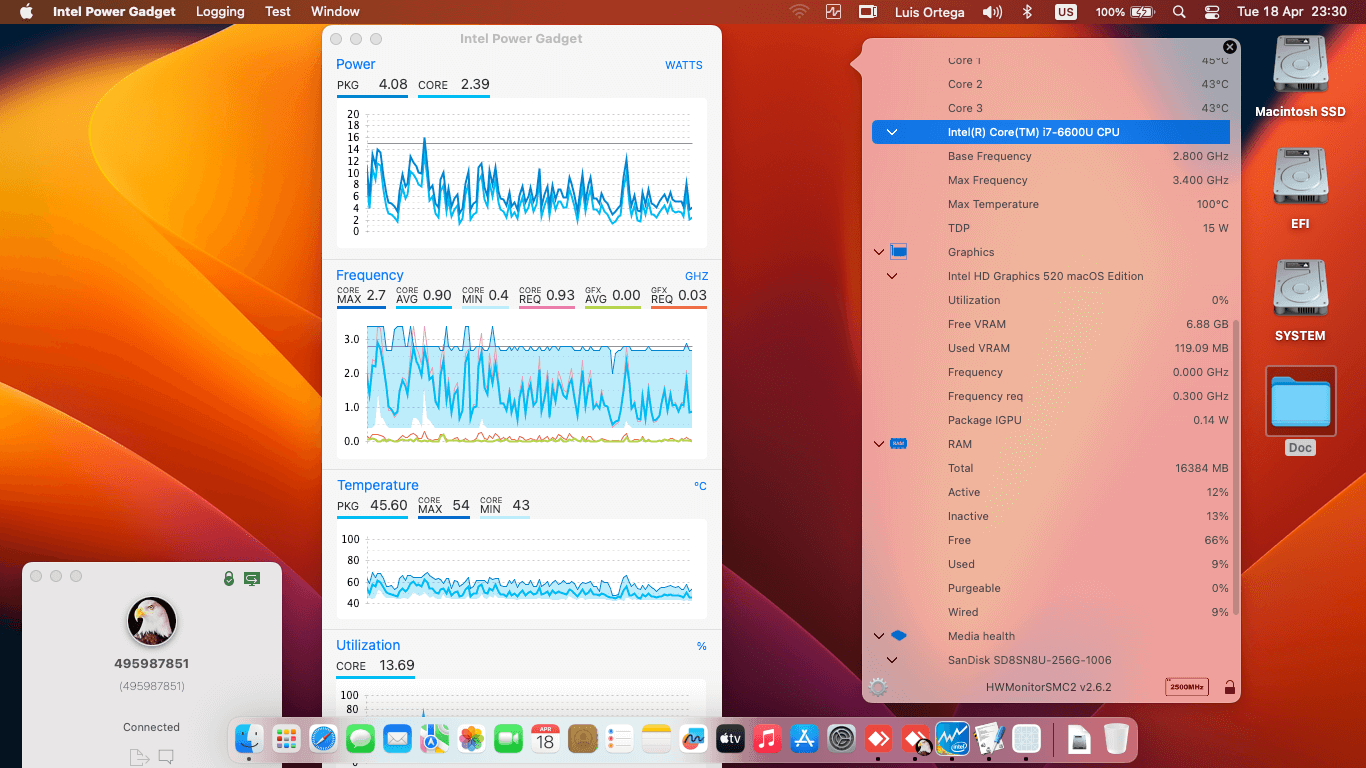Screen dimensions: 1366x768
Task: Open FaceTime in the Dock
Action: click(508, 739)
